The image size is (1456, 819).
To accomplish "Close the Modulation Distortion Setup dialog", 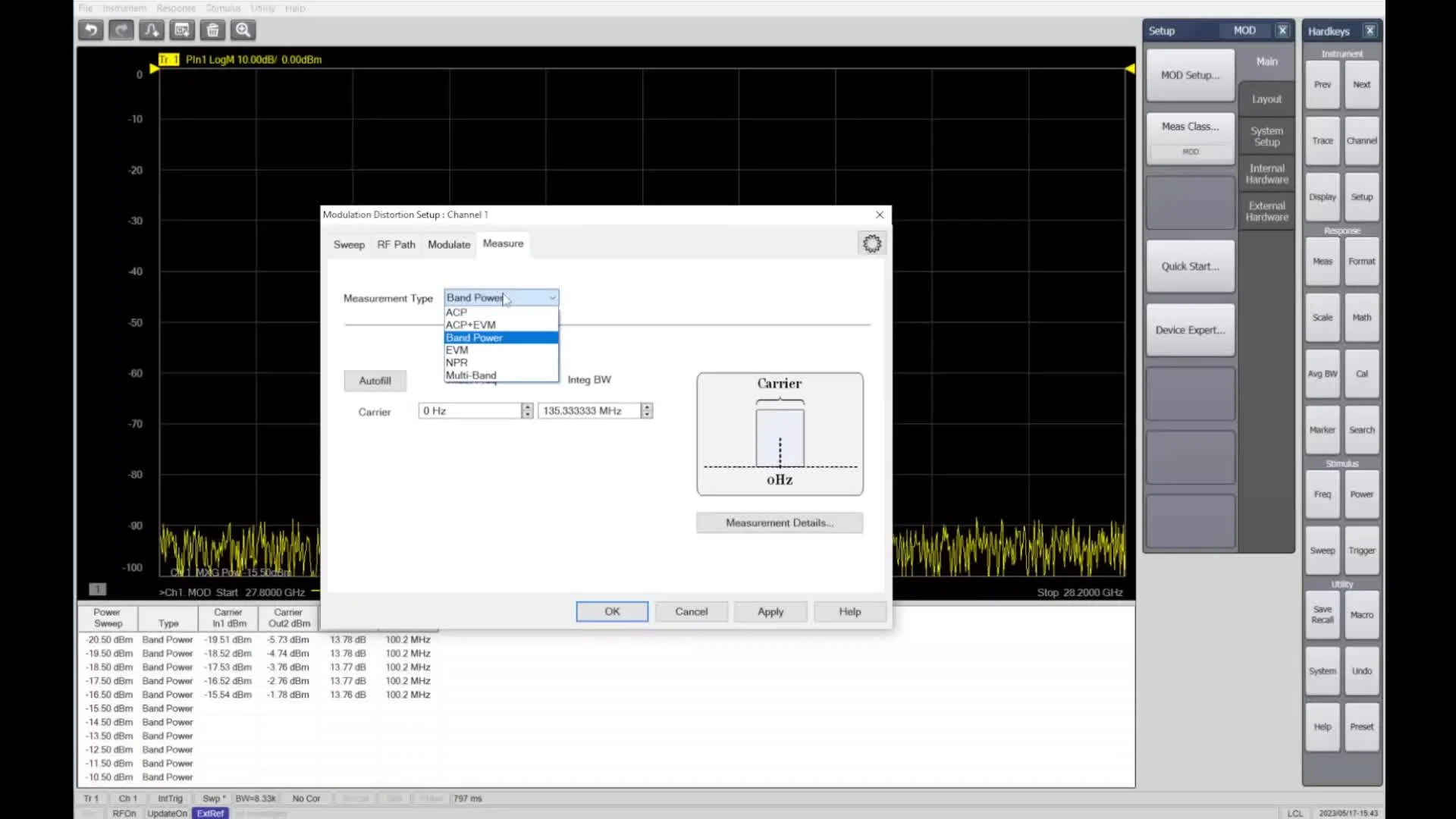I will pyautogui.click(x=880, y=215).
